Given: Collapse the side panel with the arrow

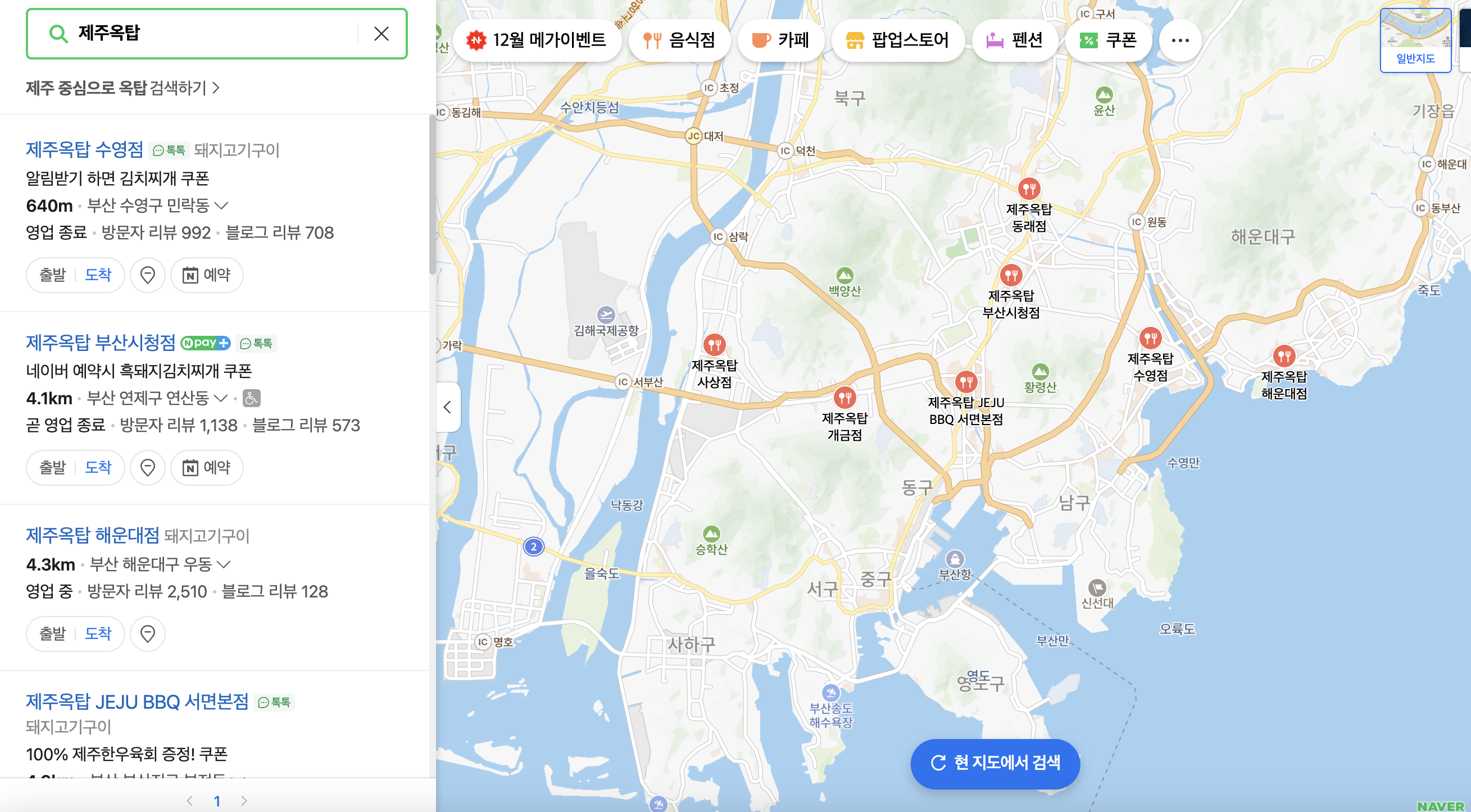Looking at the screenshot, I should 448,407.
